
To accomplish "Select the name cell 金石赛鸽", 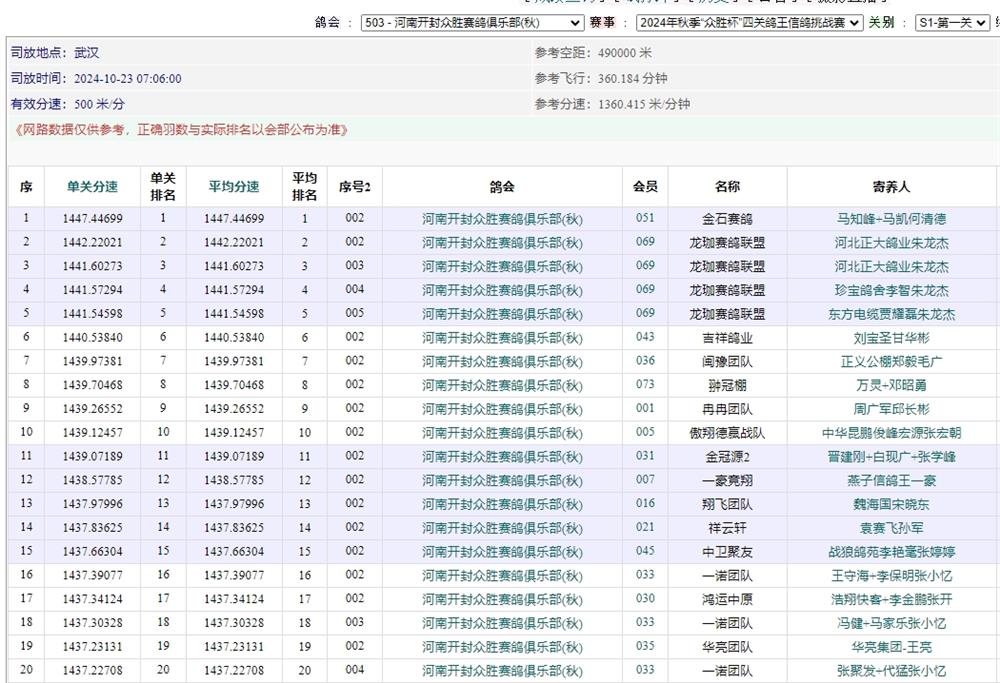I will click(x=727, y=219).
